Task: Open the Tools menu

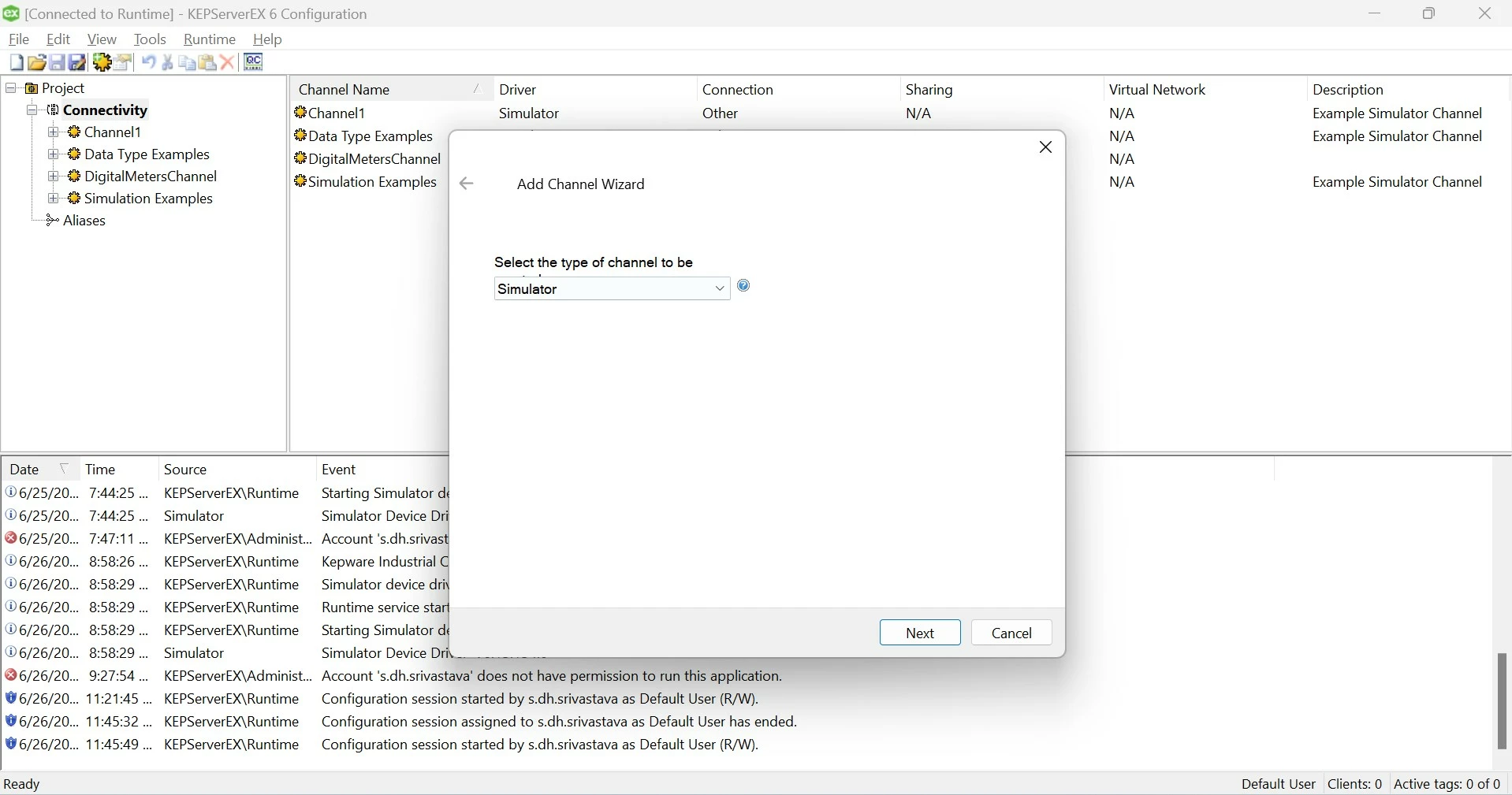Action: [150, 39]
